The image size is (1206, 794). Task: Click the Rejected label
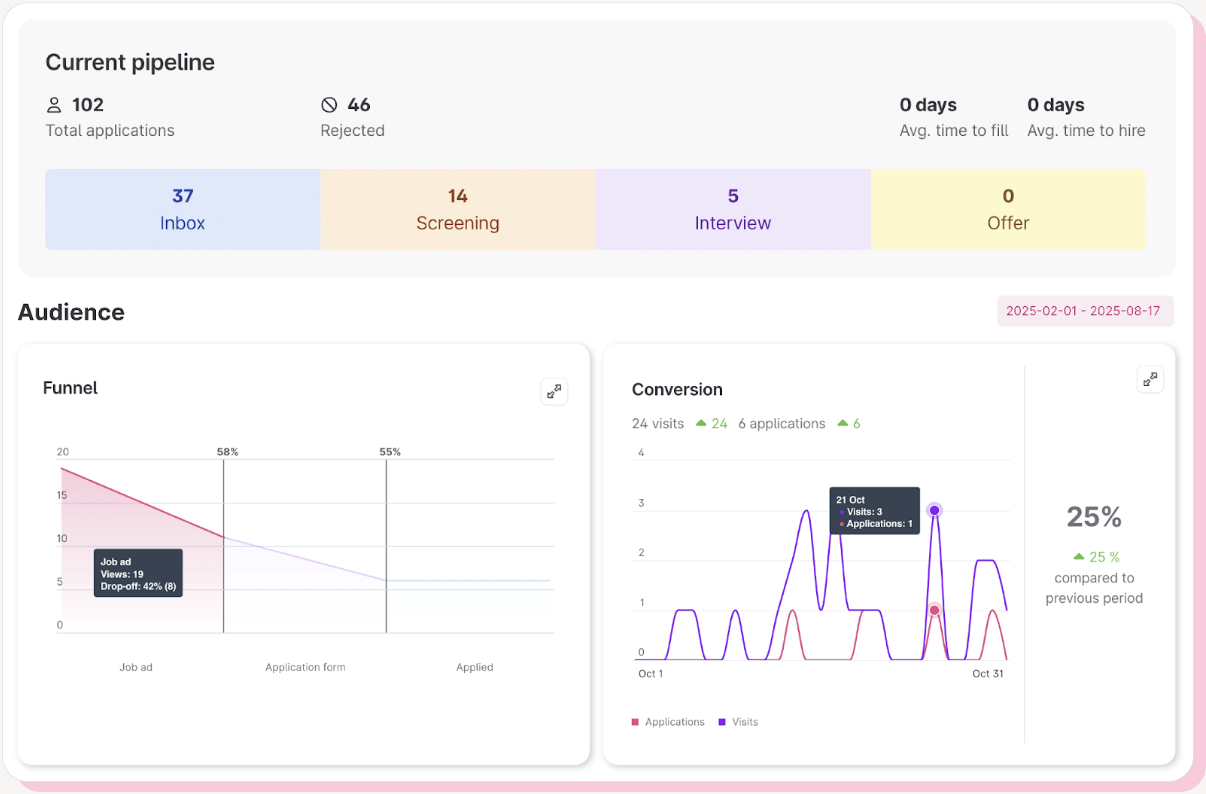click(x=352, y=131)
